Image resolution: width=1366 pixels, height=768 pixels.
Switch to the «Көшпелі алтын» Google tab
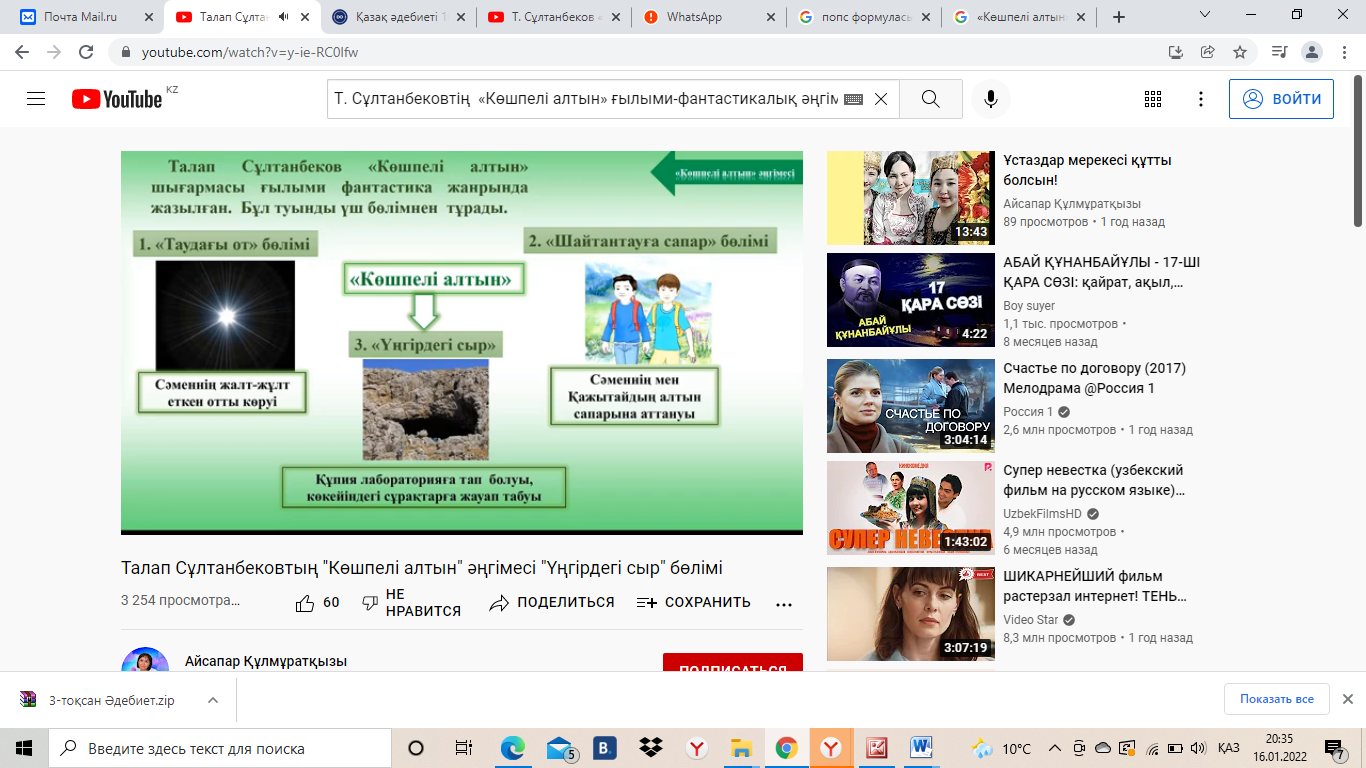(1016, 17)
